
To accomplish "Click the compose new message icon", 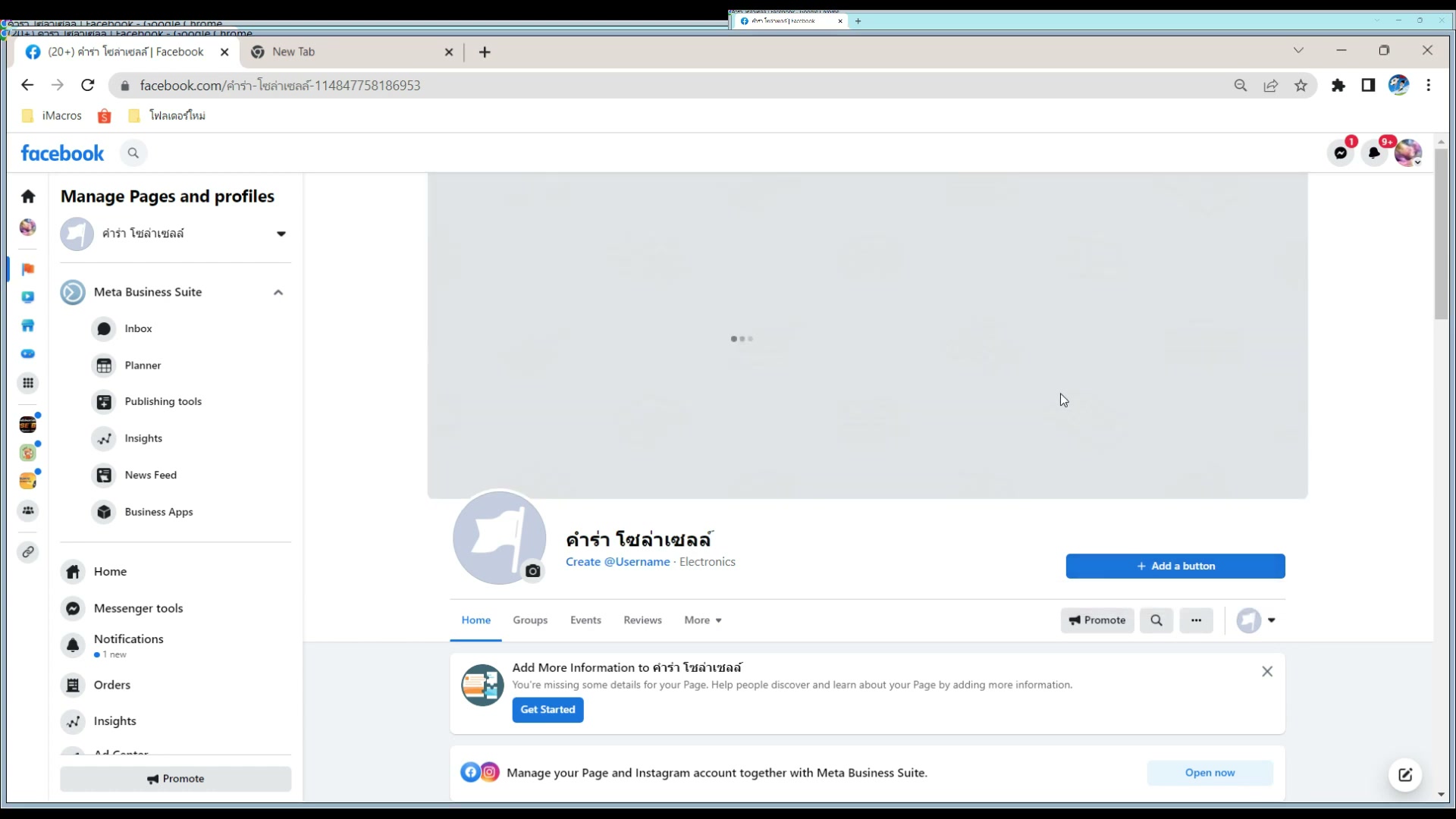I will pyautogui.click(x=1404, y=774).
